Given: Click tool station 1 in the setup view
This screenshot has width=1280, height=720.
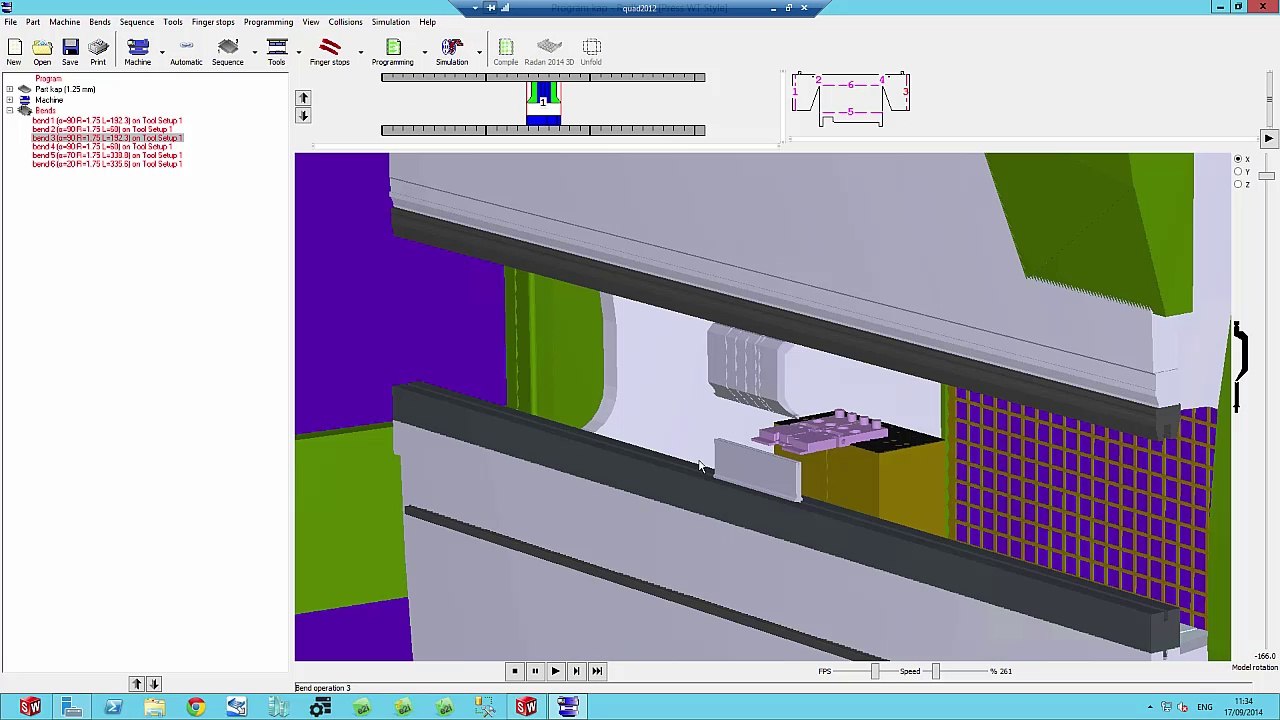Looking at the screenshot, I should point(543,103).
